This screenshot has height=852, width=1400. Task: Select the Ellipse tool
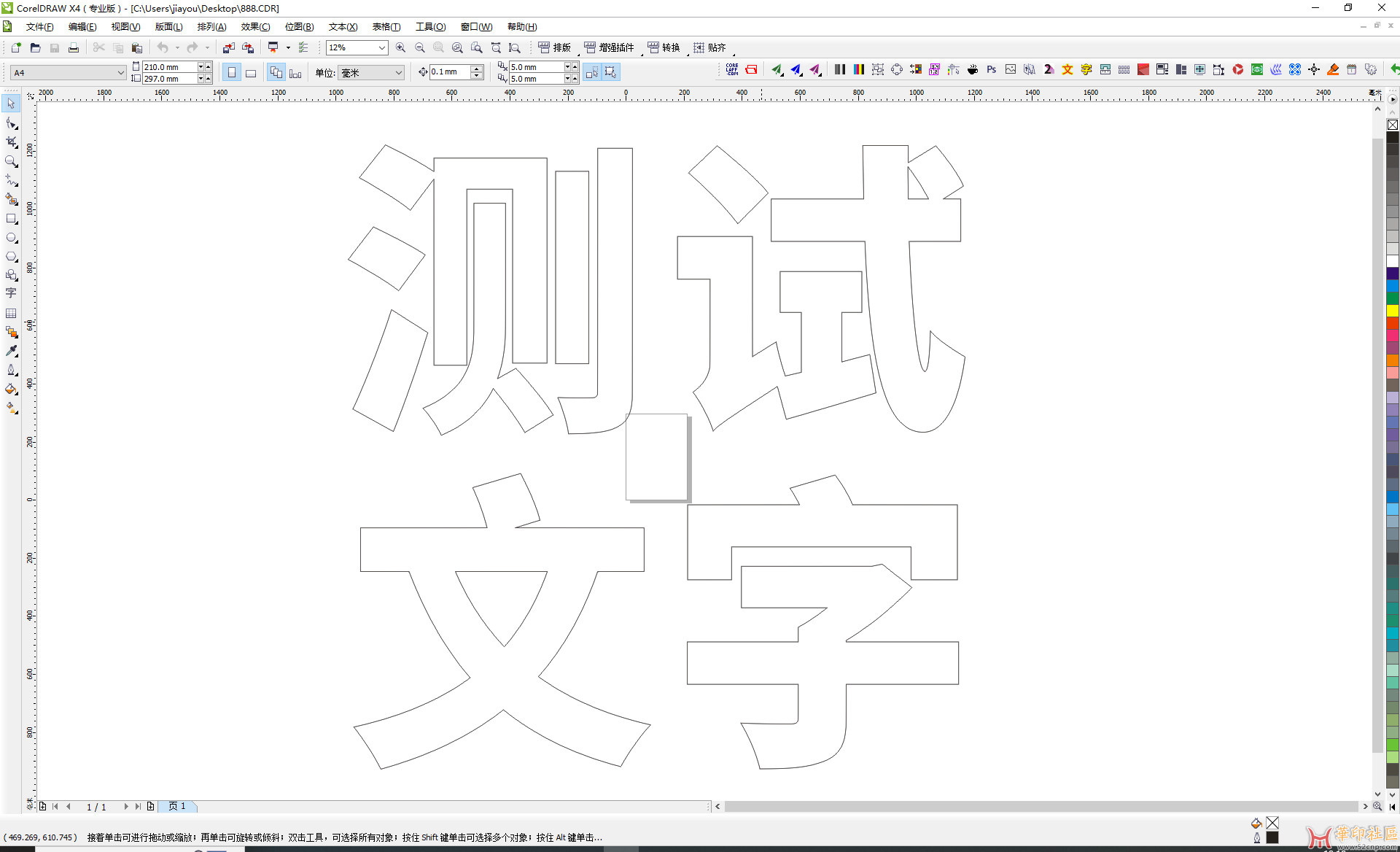[x=11, y=237]
